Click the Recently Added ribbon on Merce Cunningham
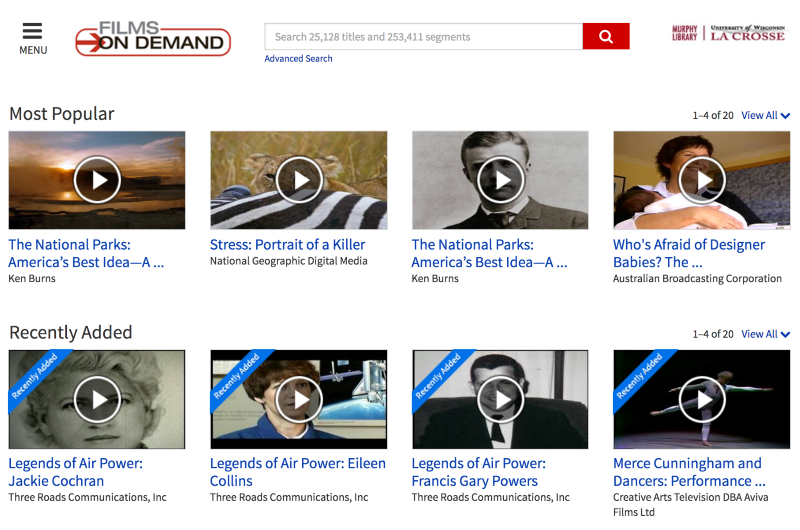Image resolution: width=800 pixels, height=530 pixels. coord(640,376)
